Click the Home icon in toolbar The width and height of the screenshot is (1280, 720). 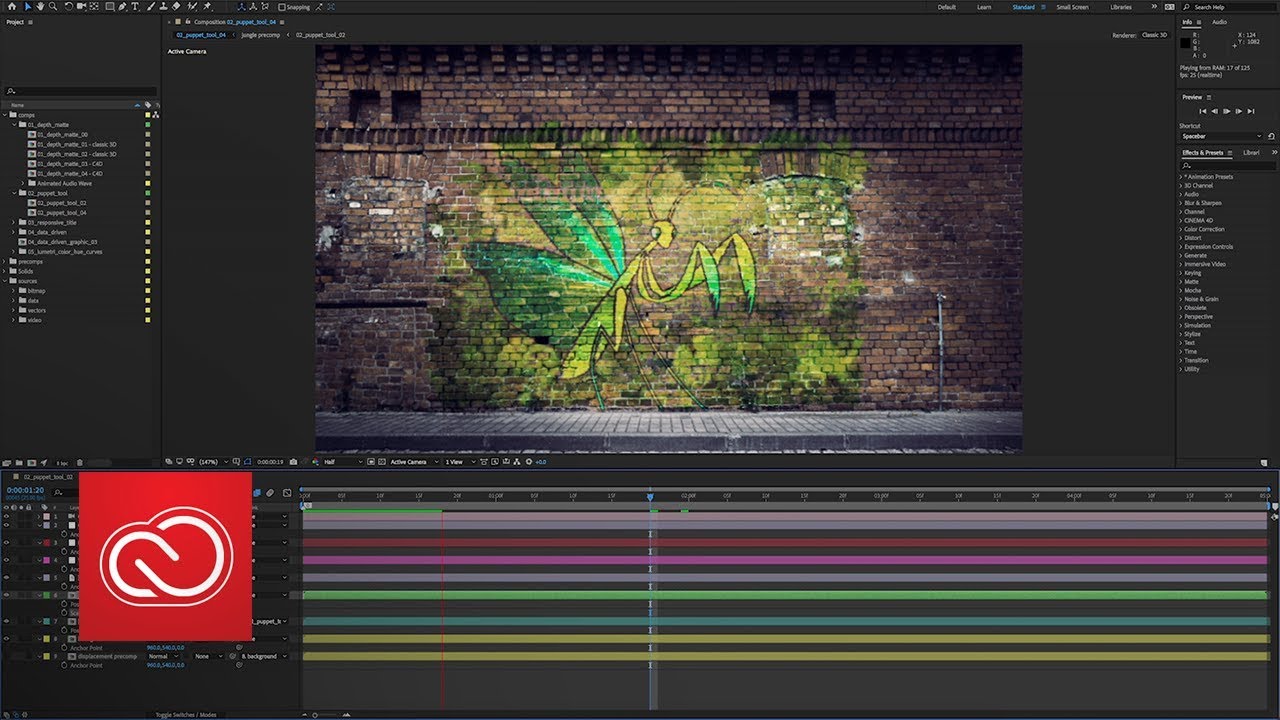[12, 6]
